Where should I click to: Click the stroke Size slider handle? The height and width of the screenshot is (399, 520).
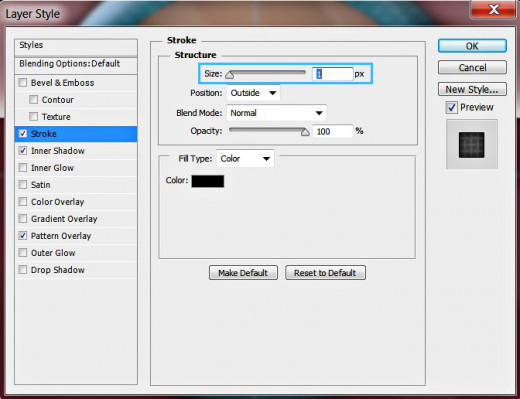[x=229, y=74]
